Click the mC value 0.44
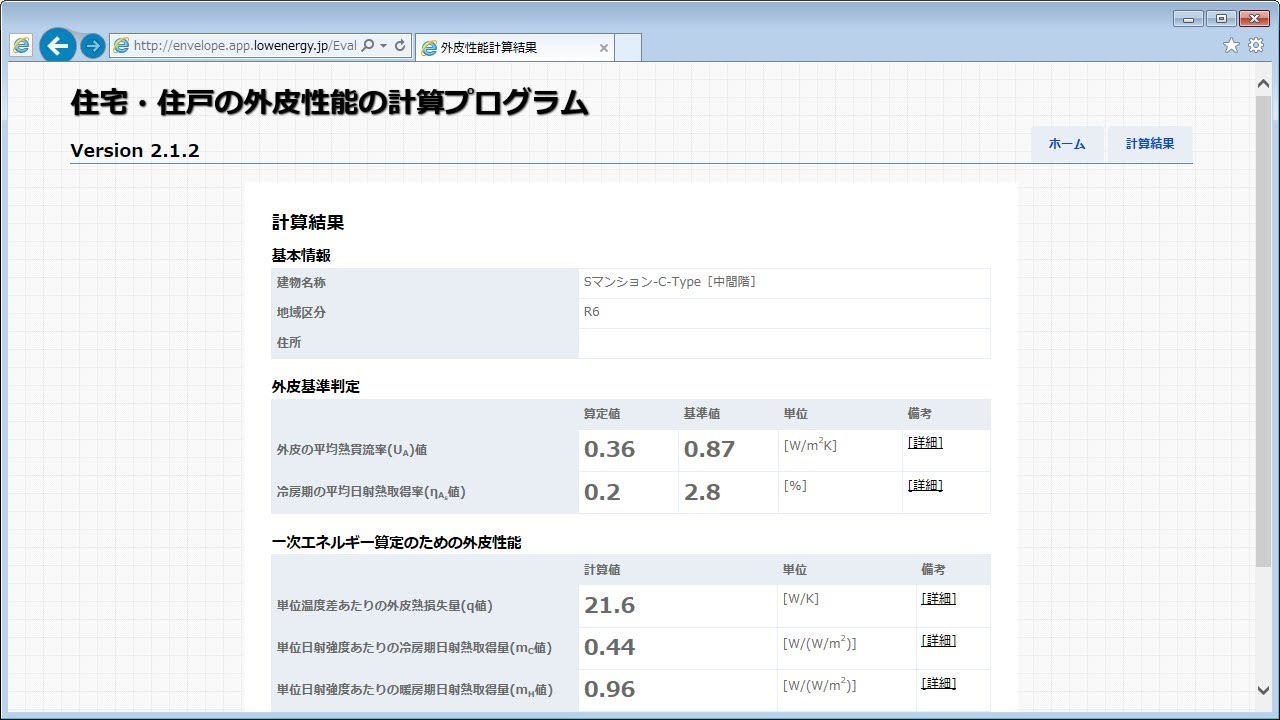 610,647
